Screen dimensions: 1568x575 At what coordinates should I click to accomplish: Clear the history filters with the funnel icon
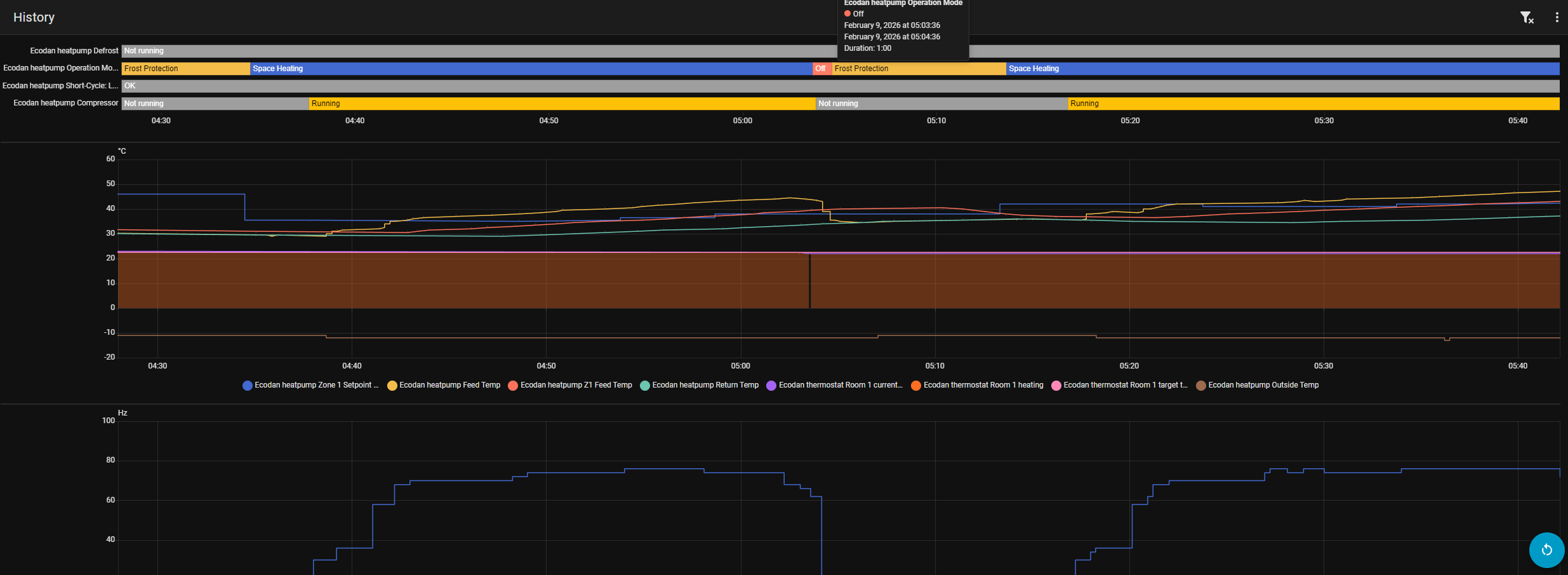1527,18
